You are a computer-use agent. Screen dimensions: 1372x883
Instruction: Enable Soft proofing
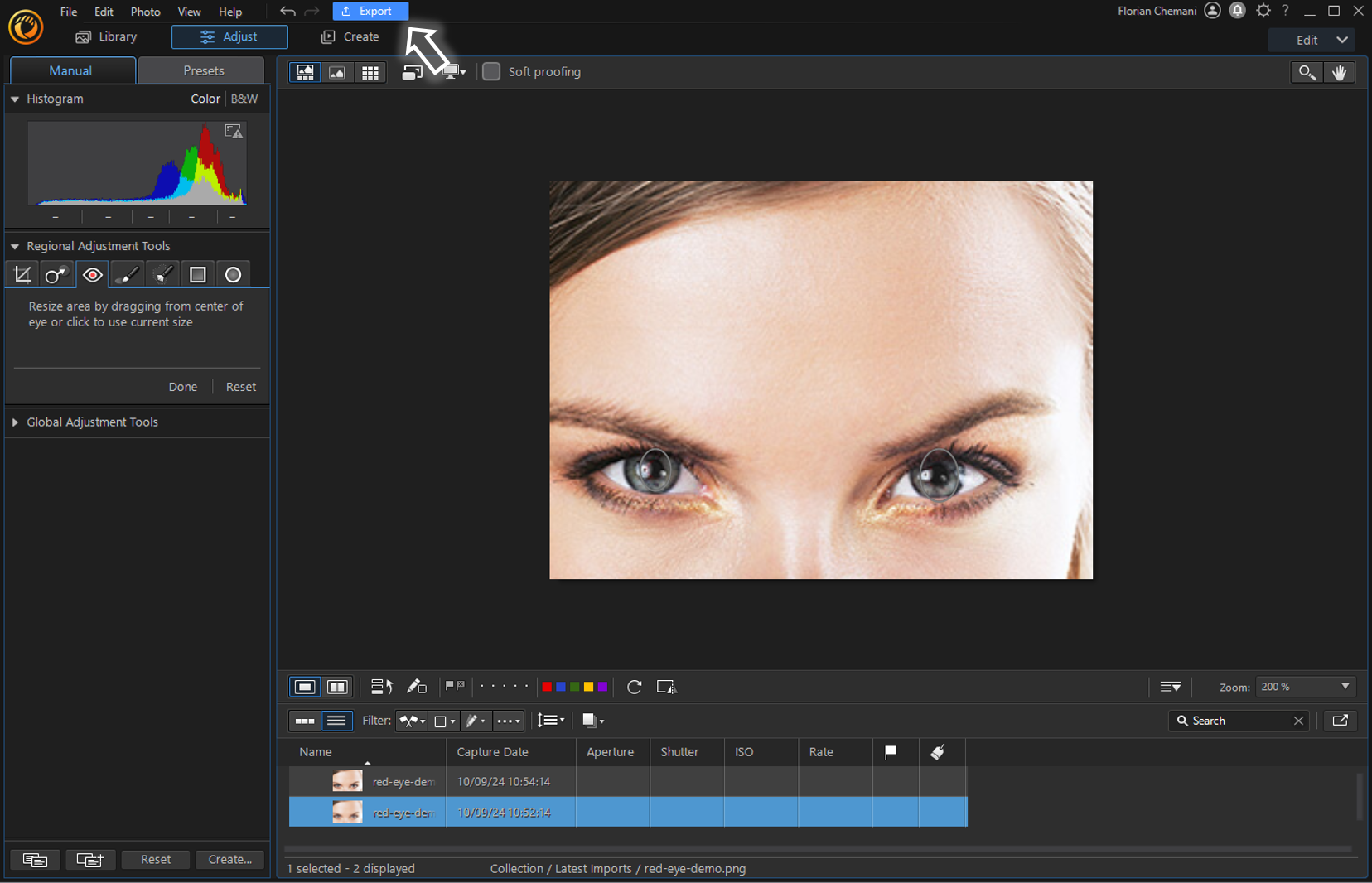[x=491, y=72]
